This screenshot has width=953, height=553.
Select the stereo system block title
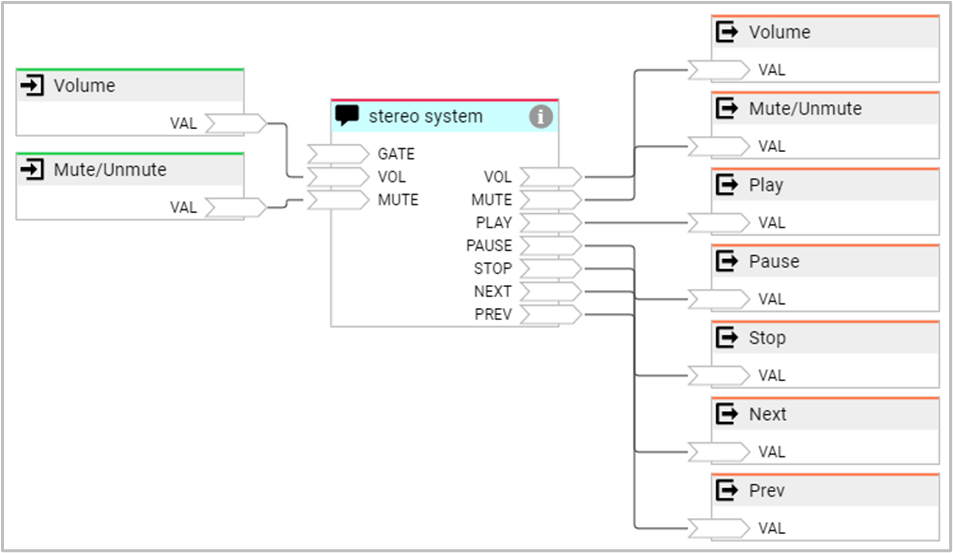coord(426,116)
